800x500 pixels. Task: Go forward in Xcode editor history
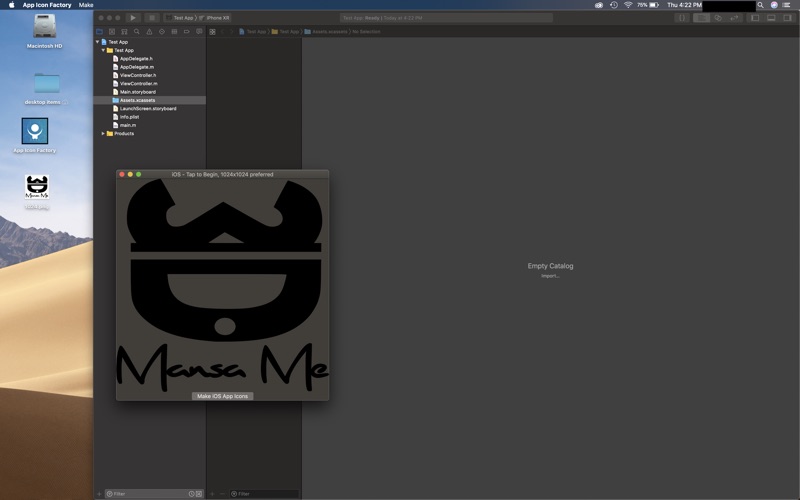pos(231,32)
